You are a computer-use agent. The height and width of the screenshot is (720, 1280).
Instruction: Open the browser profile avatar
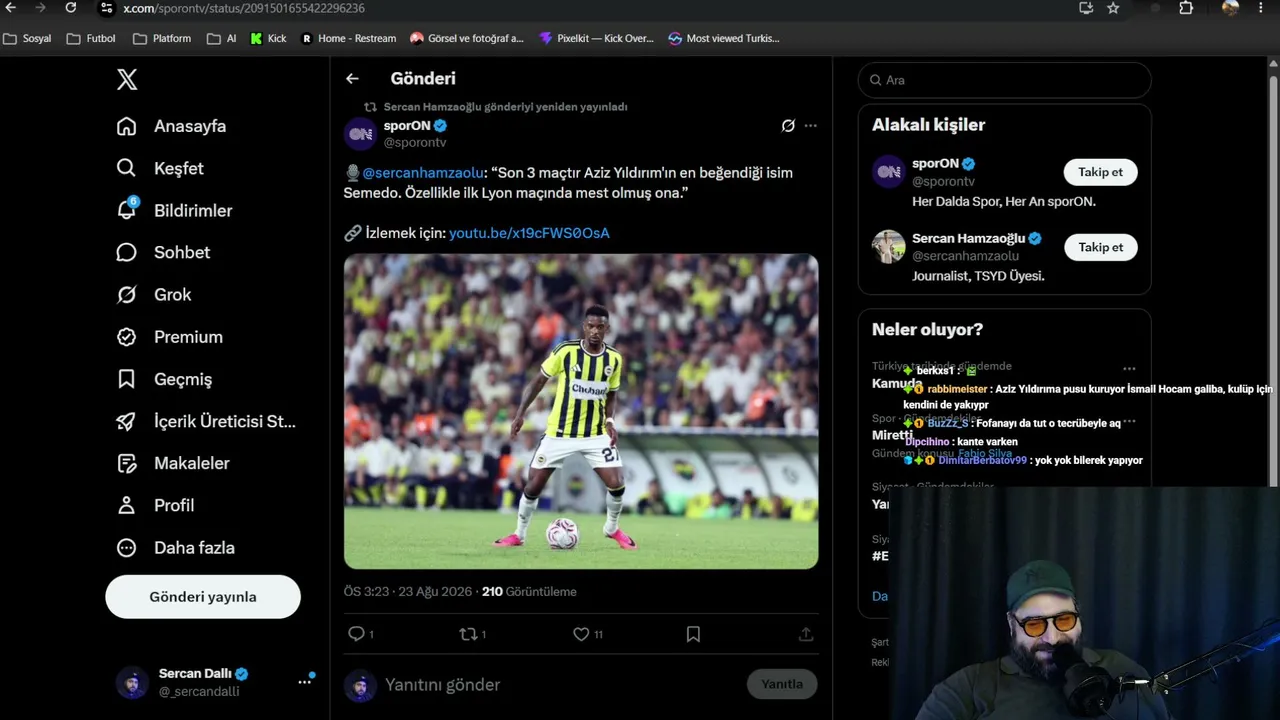click(x=1230, y=8)
